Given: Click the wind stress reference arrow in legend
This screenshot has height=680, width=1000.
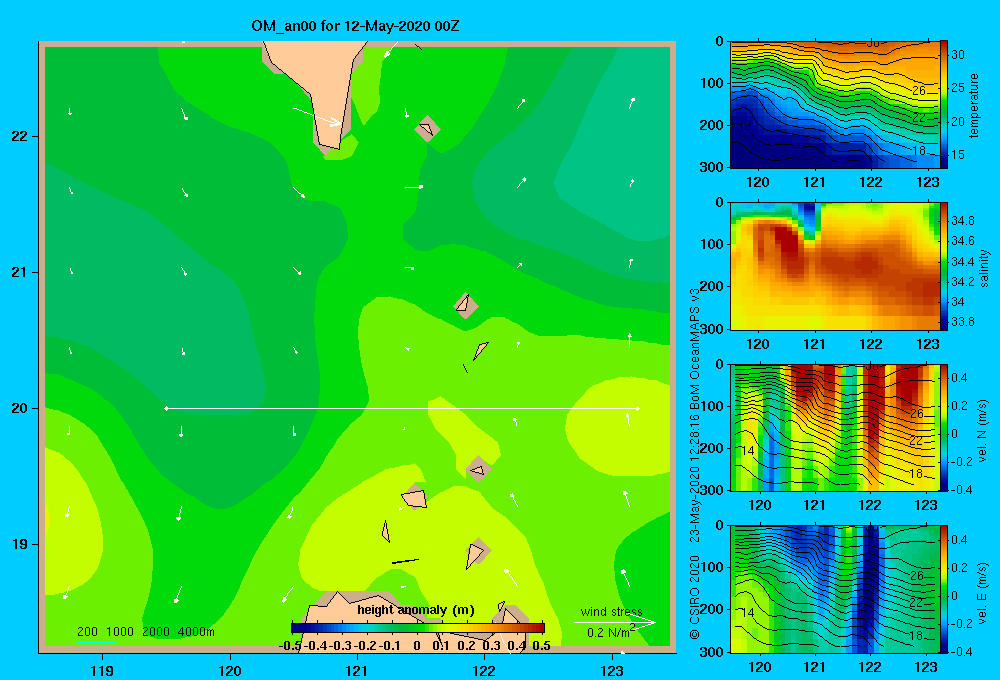Looking at the screenshot, I should [x=614, y=623].
